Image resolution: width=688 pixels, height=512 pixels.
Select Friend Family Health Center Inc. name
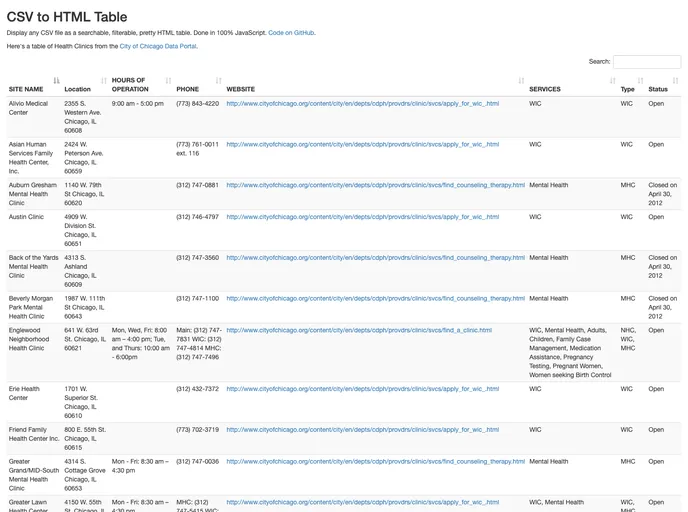(x=34, y=434)
